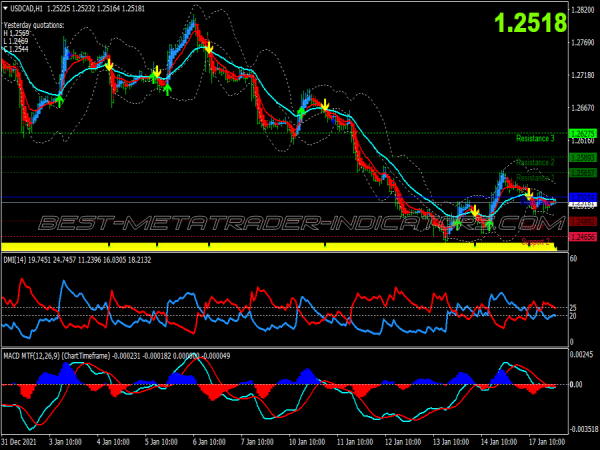This screenshot has height=450, width=600.
Task: Click the Yesterday quotations text
Action: 35,24
